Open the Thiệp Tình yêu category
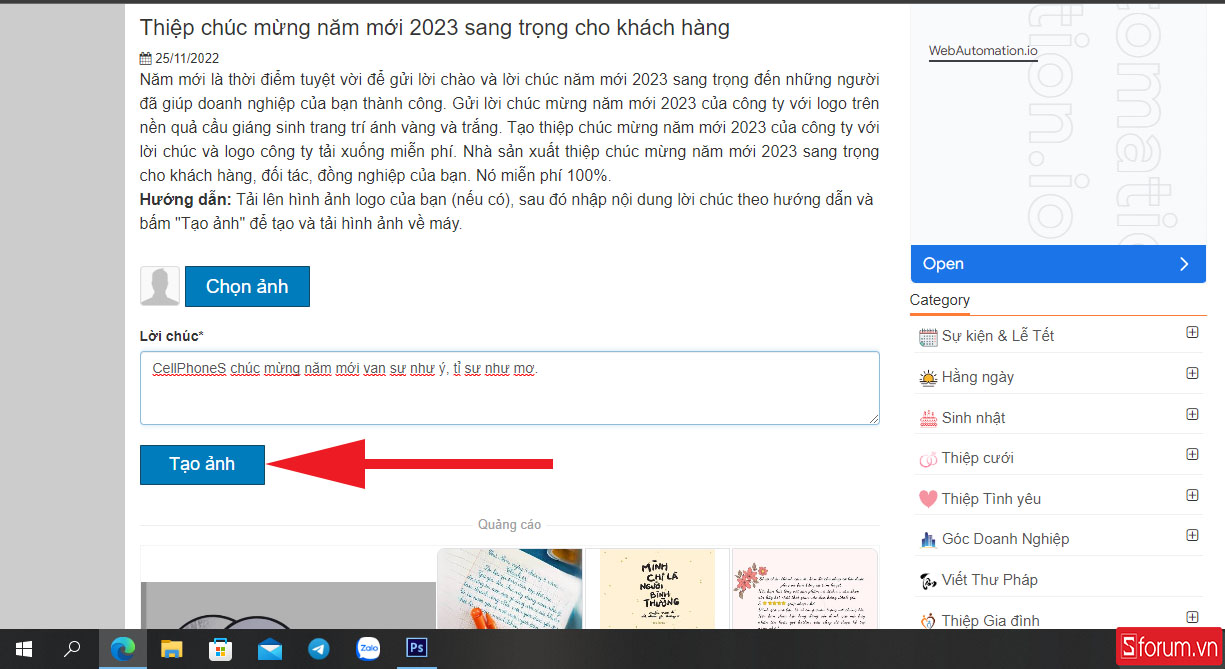Image resolution: width=1225 pixels, height=669 pixels. 991,499
